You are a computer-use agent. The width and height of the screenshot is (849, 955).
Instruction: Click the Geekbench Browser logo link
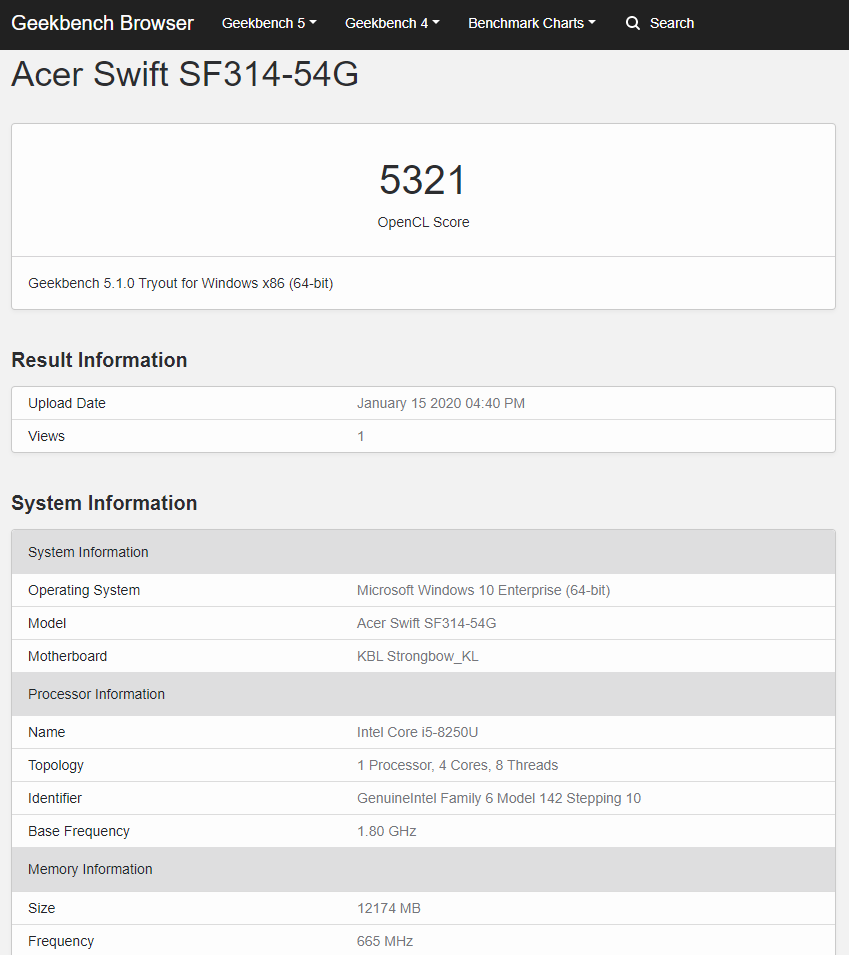coord(102,23)
